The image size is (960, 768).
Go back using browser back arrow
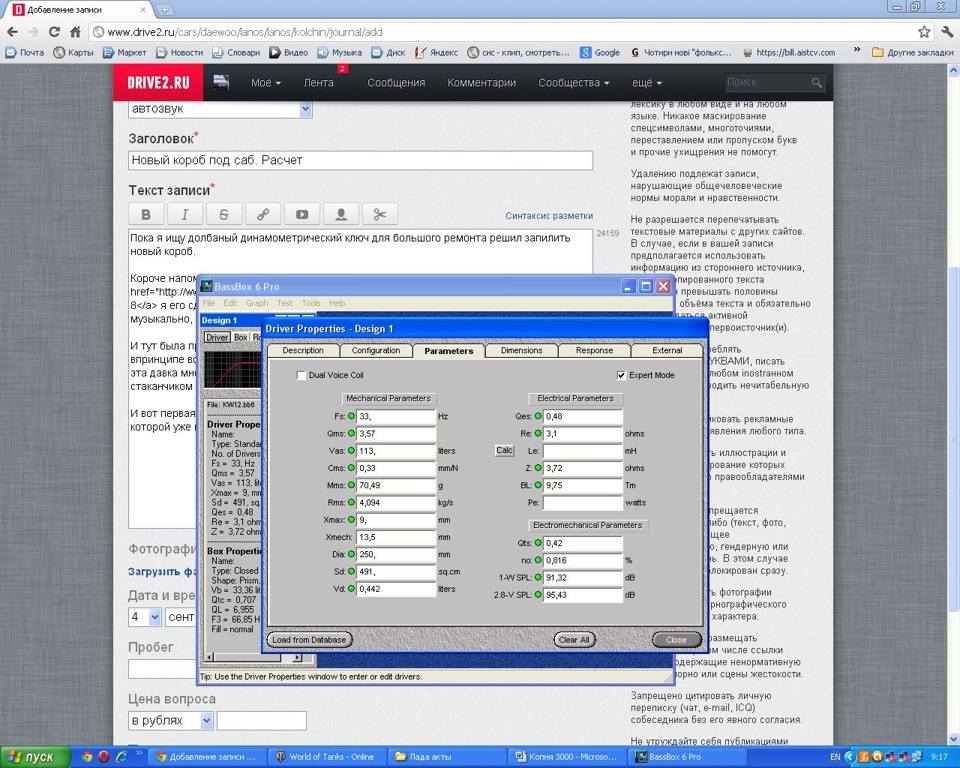click(12, 32)
